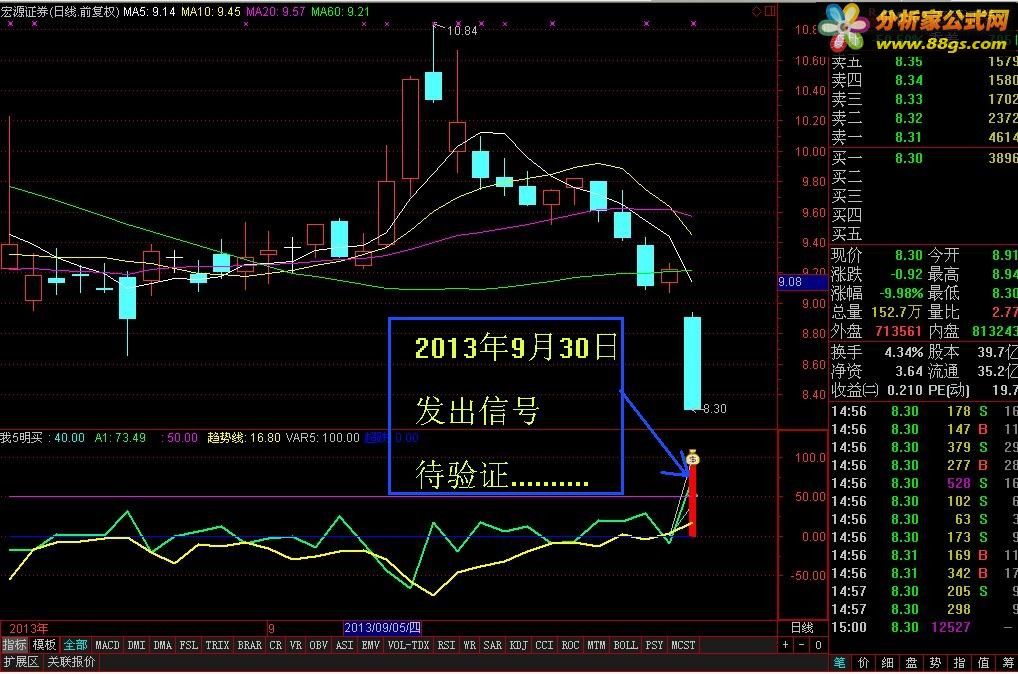
Task: Click the MA10: 9.45 legend value
Action: [x=211, y=12]
